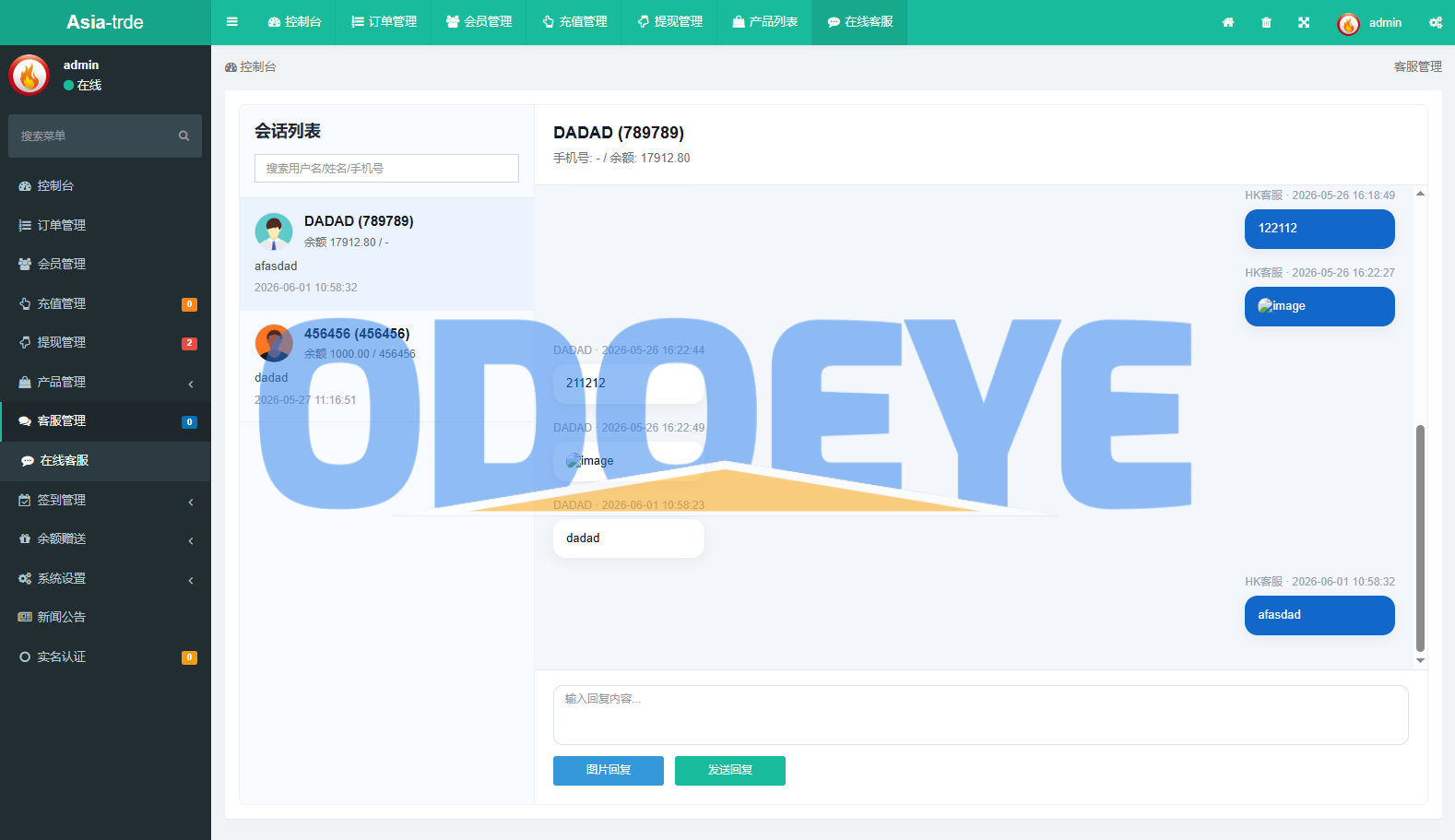Open 实名认证 in the sidebar
The height and width of the screenshot is (840, 1455).
point(105,657)
